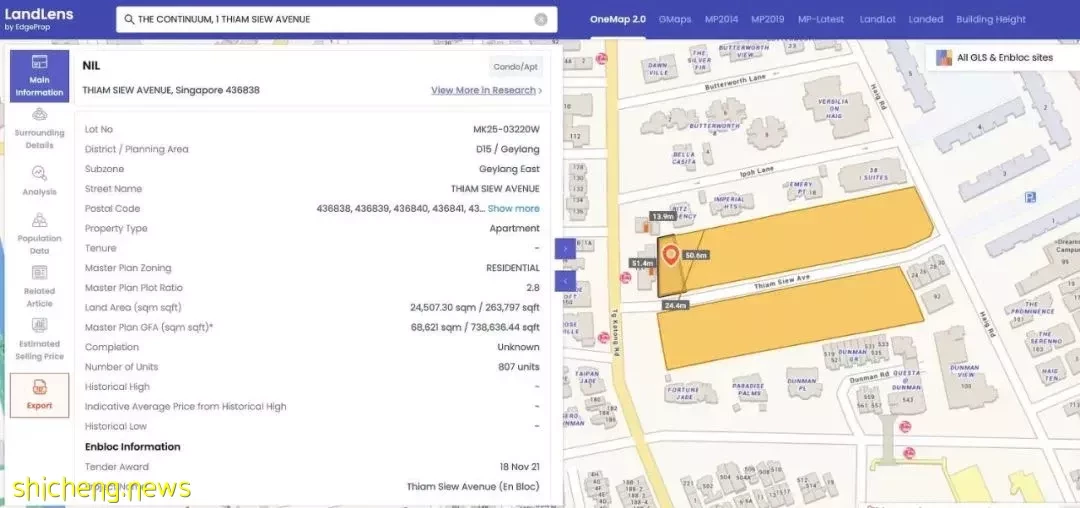Viewport: 1080px width, 508px height.
Task: Click the 807 units value
Action: (x=519, y=367)
